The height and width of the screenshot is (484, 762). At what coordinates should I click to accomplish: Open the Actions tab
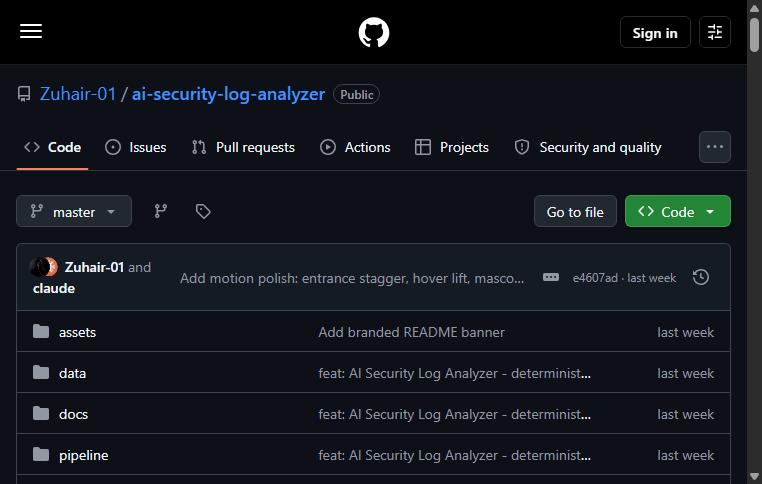coord(355,147)
